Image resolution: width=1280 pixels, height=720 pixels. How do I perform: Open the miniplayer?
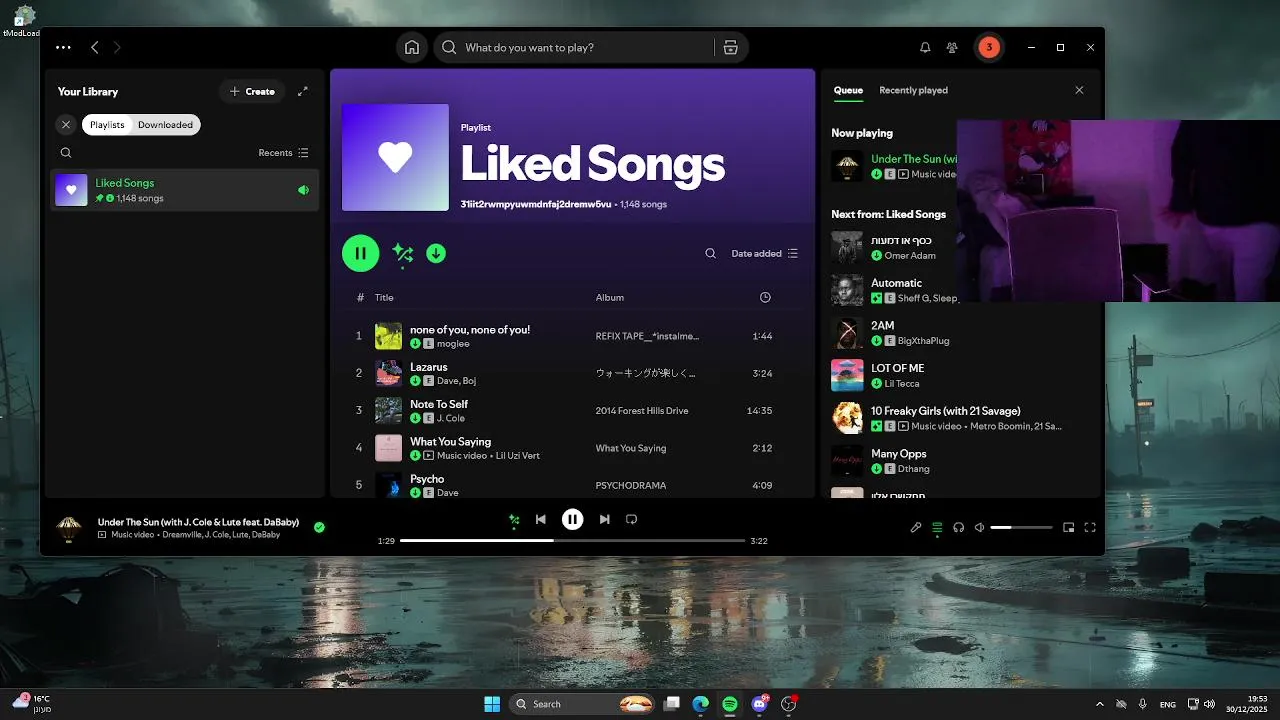point(1068,527)
